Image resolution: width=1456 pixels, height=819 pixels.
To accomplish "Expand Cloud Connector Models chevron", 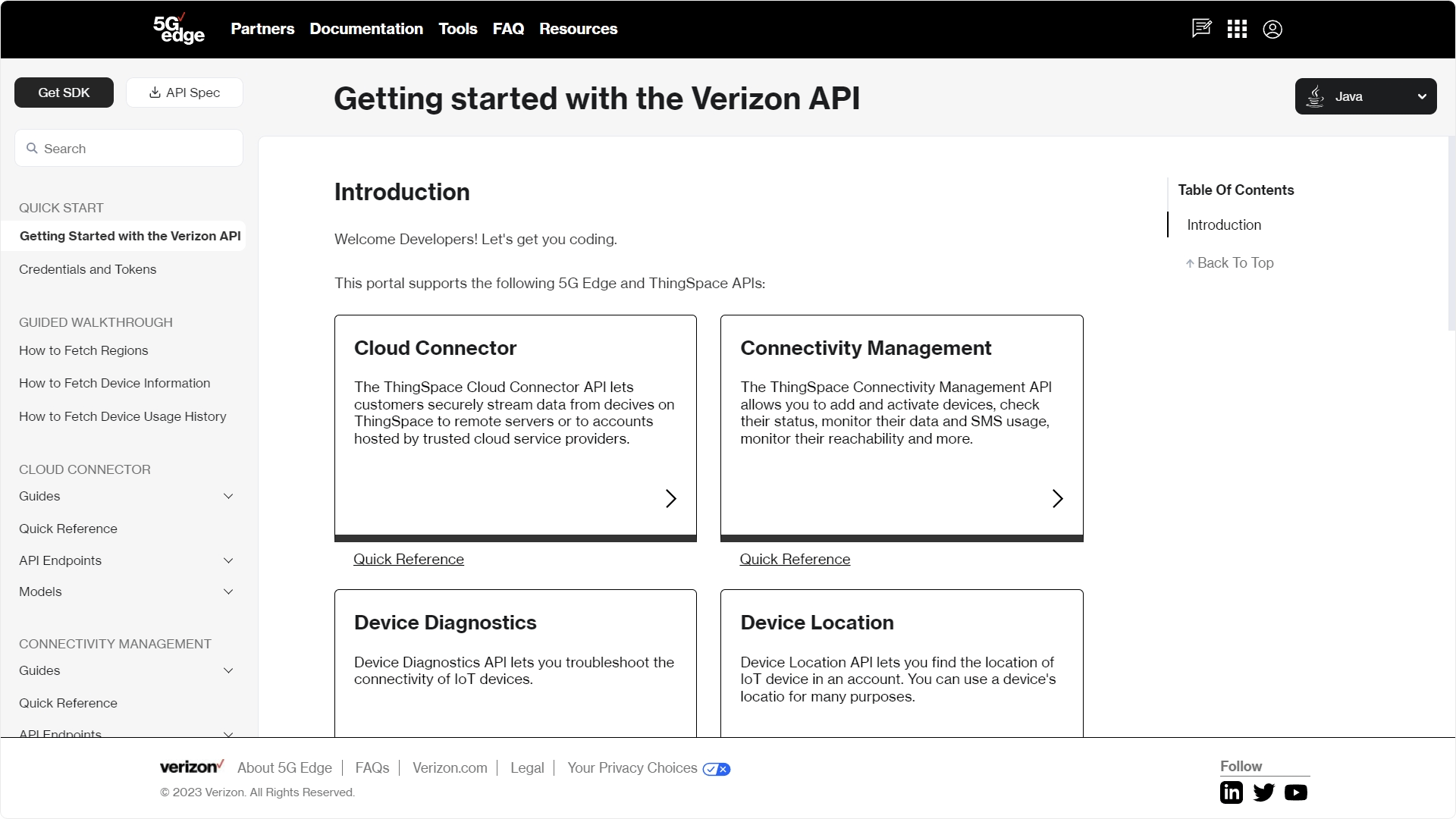I will (x=228, y=591).
